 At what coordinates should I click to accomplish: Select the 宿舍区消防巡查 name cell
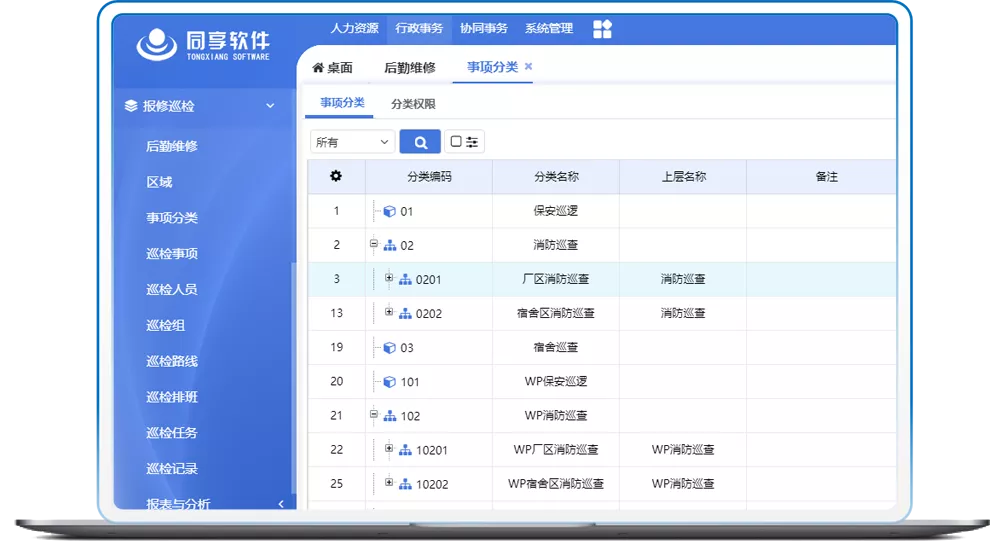[555, 313]
